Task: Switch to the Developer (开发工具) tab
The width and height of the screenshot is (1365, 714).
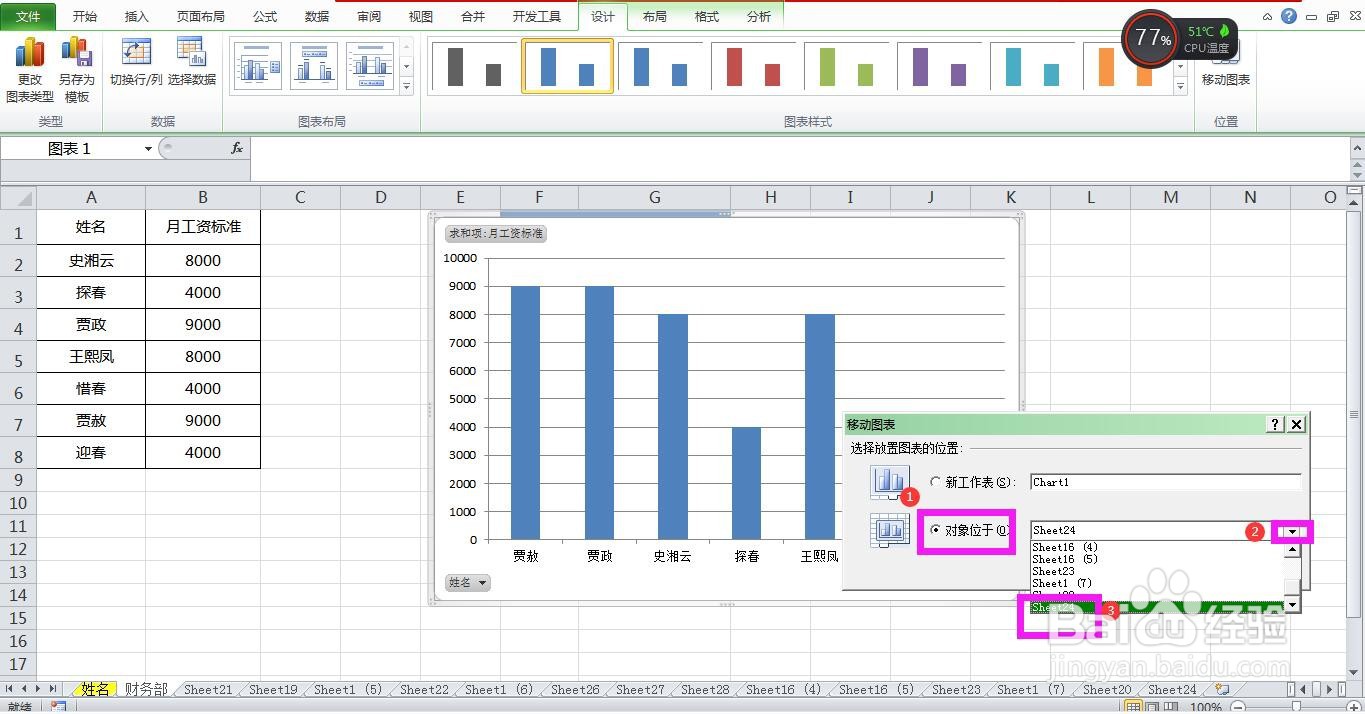Action: coord(537,16)
